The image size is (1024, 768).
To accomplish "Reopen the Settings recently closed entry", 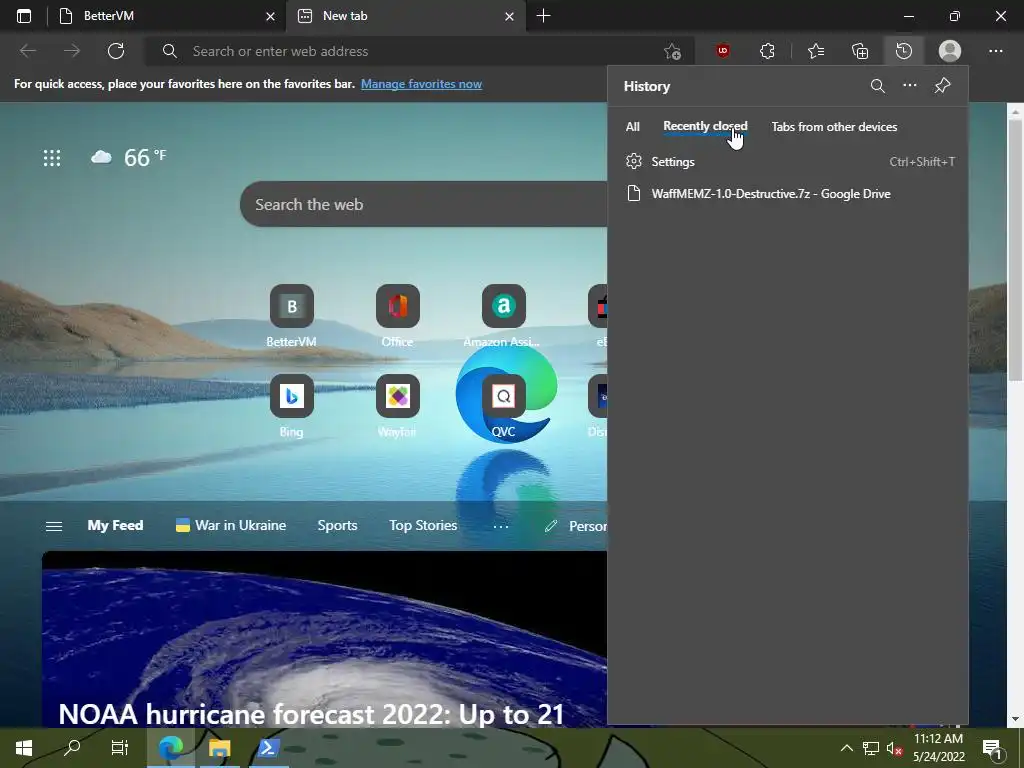I will coord(788,161).
